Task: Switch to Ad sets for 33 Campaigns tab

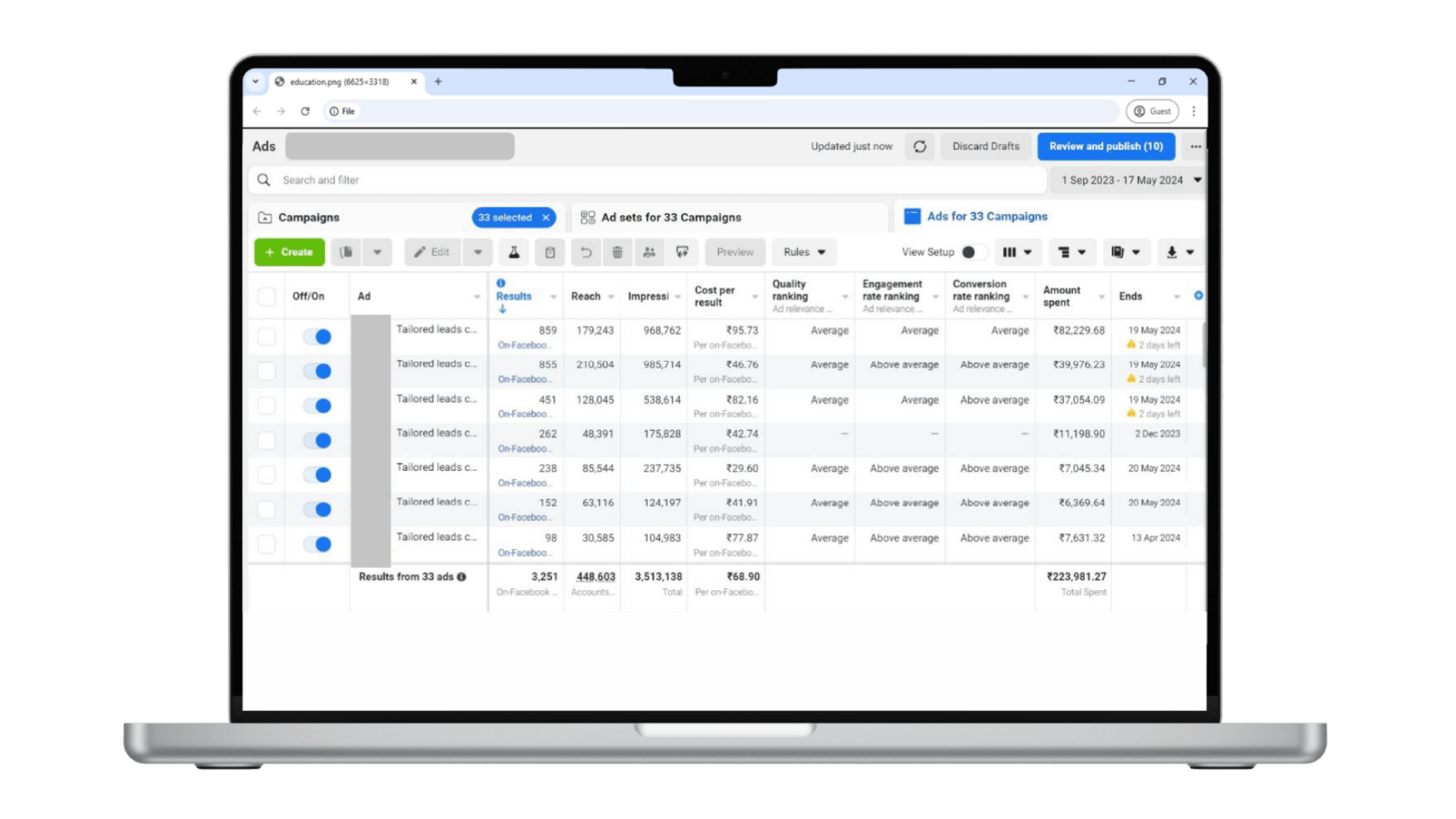Action: pos(670,218)
